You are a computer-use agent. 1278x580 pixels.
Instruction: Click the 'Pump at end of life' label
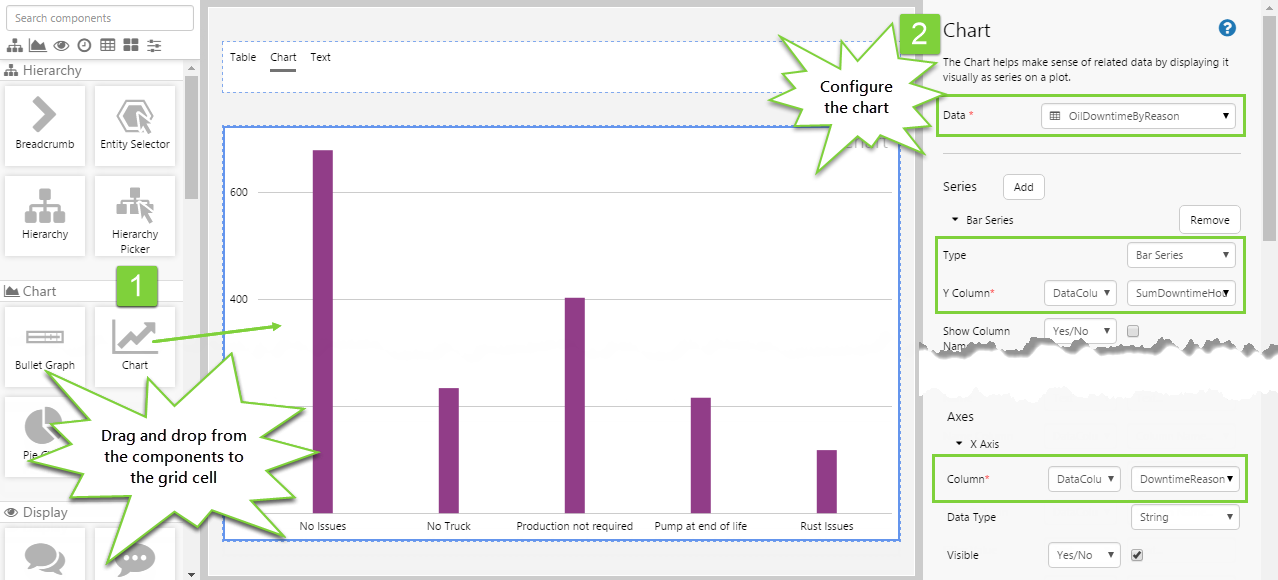click(x=701, y=526)
